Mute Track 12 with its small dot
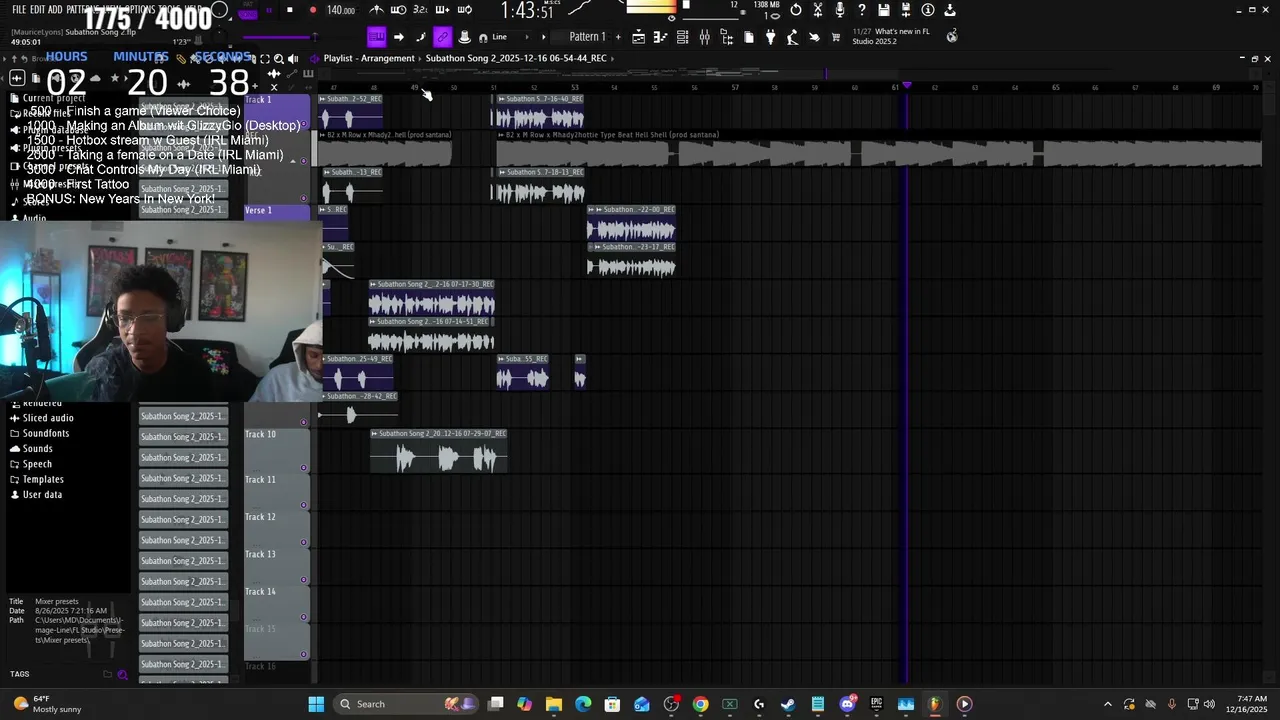Image resolution: width=1280 pixels, height=720 pixels. coord(304,542)
